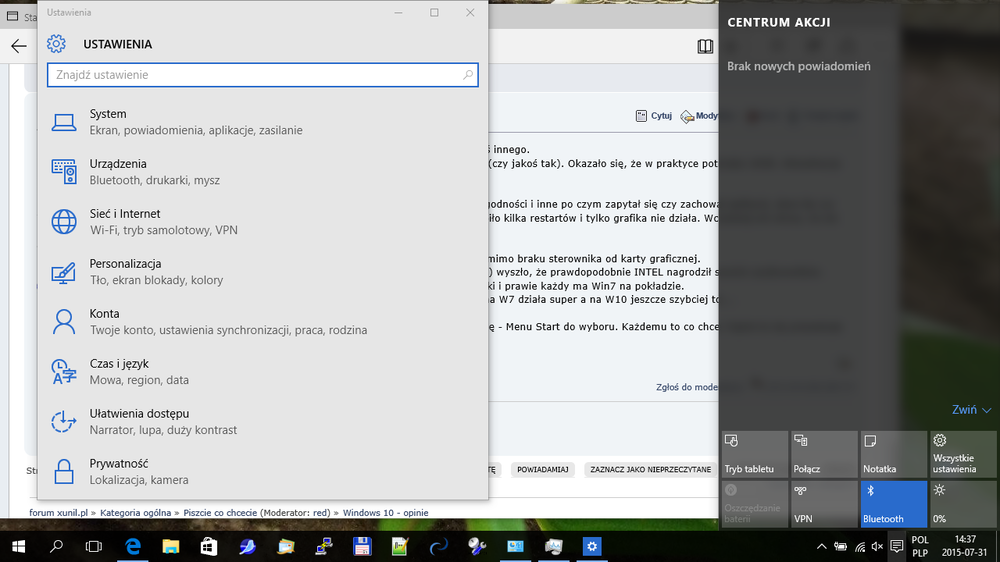The width and height of the screenshot is (1000, 562).
Task: Click the muted volume tray icon
Action: [x=878, y=547]
